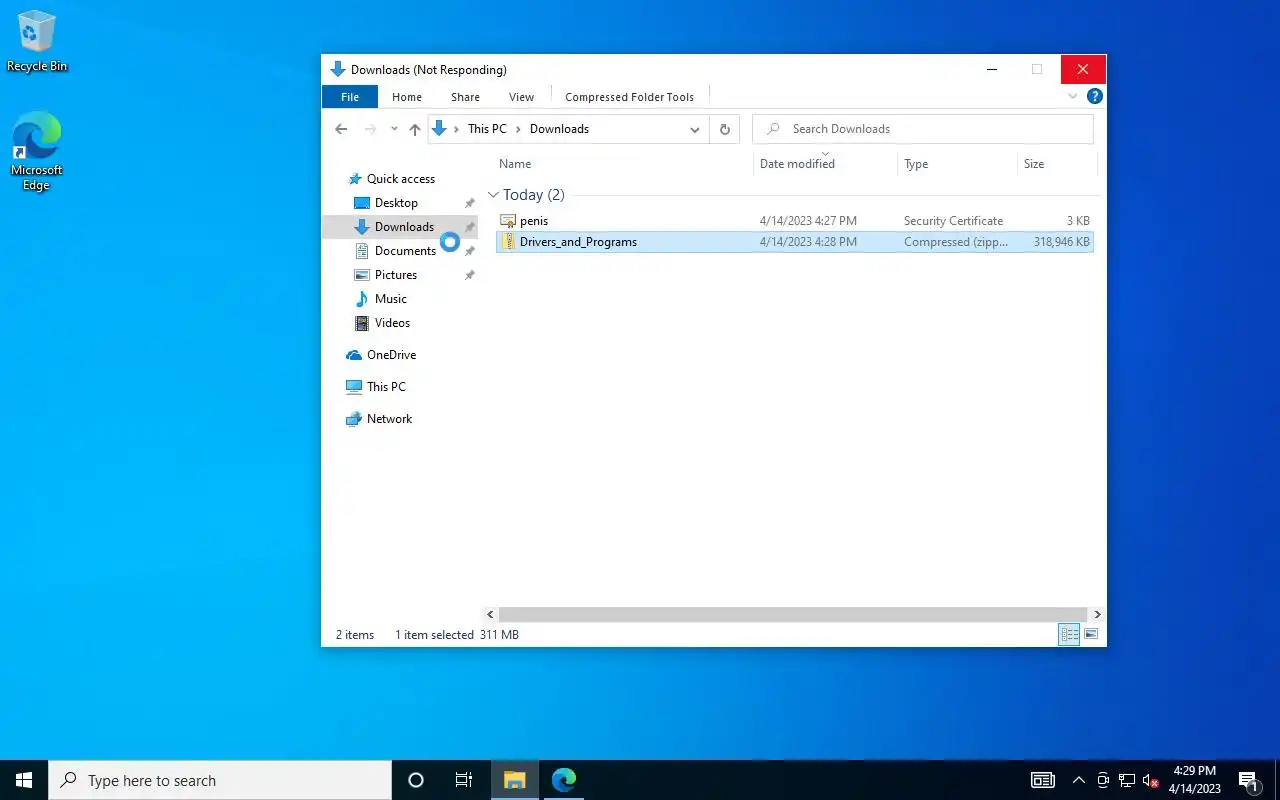Click the horizontal scrollbar right arrow
This screenshot has width=1280, height=800.
pos(1097,614)
